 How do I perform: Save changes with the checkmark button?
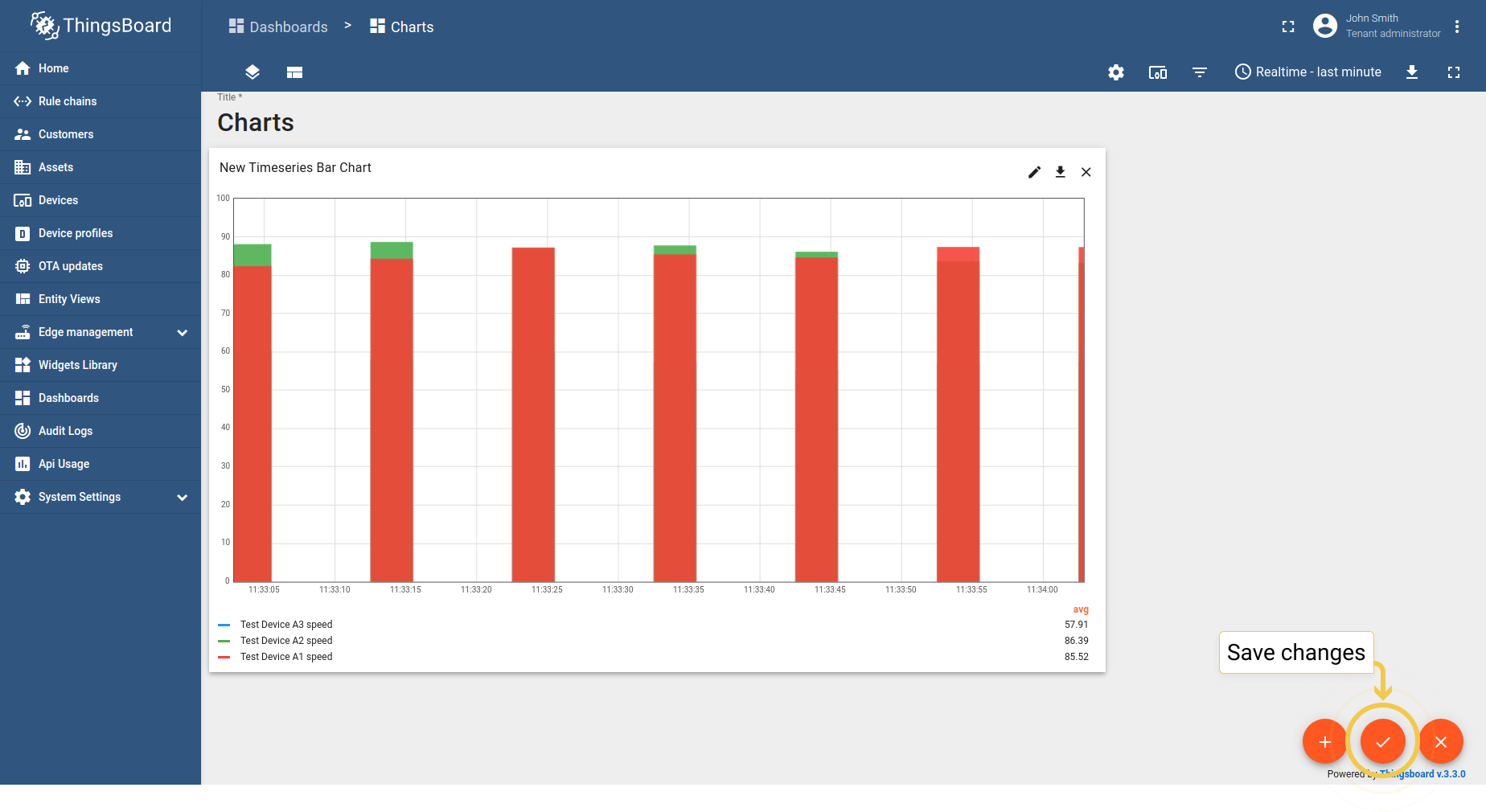click(1383, 741)
